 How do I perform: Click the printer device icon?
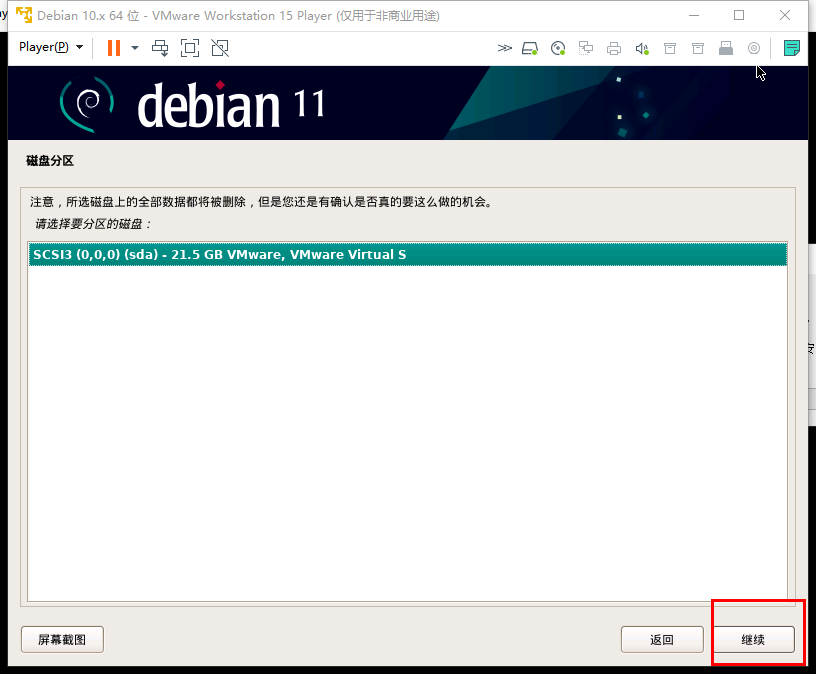614,49
